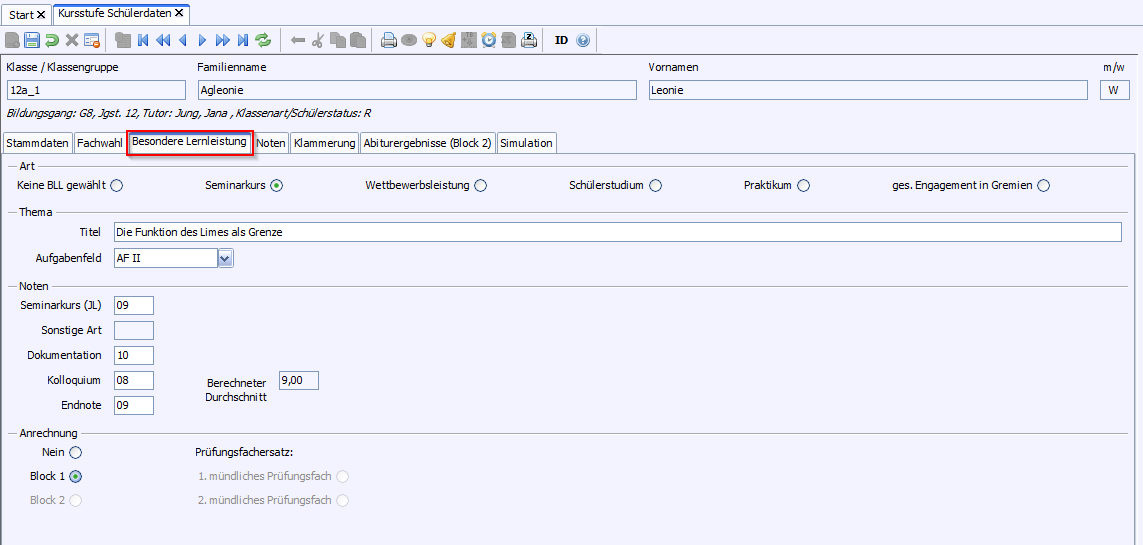Screen dimensions: 1143x545
Task: Open the Fachwahl tab
Action: click(100, 143)
